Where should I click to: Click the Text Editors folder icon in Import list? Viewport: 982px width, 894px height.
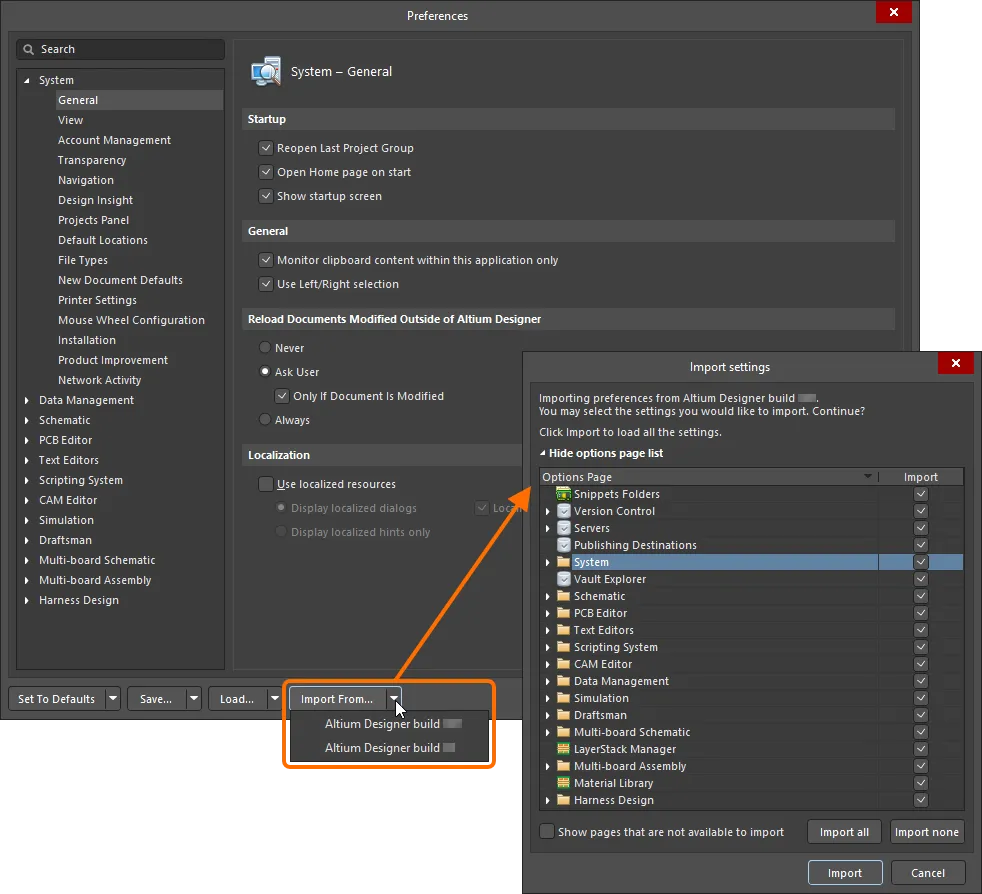[563, 629]
